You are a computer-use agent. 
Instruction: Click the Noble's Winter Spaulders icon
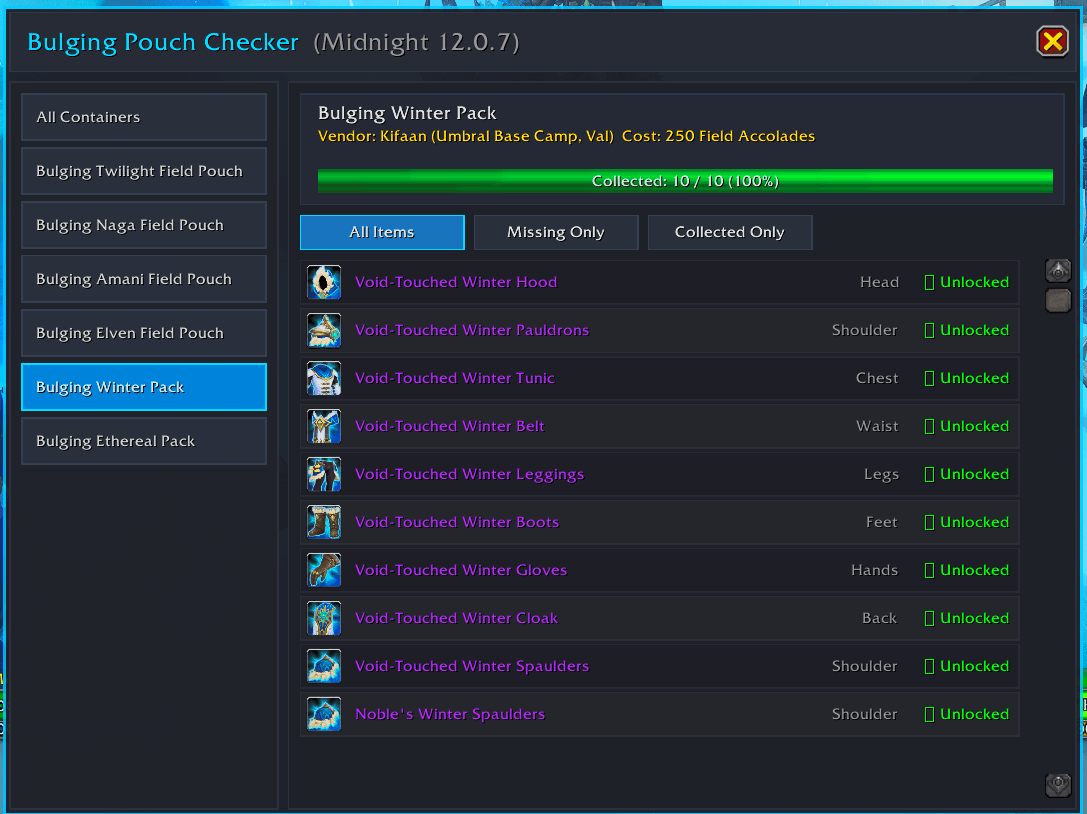pos(324,714)
